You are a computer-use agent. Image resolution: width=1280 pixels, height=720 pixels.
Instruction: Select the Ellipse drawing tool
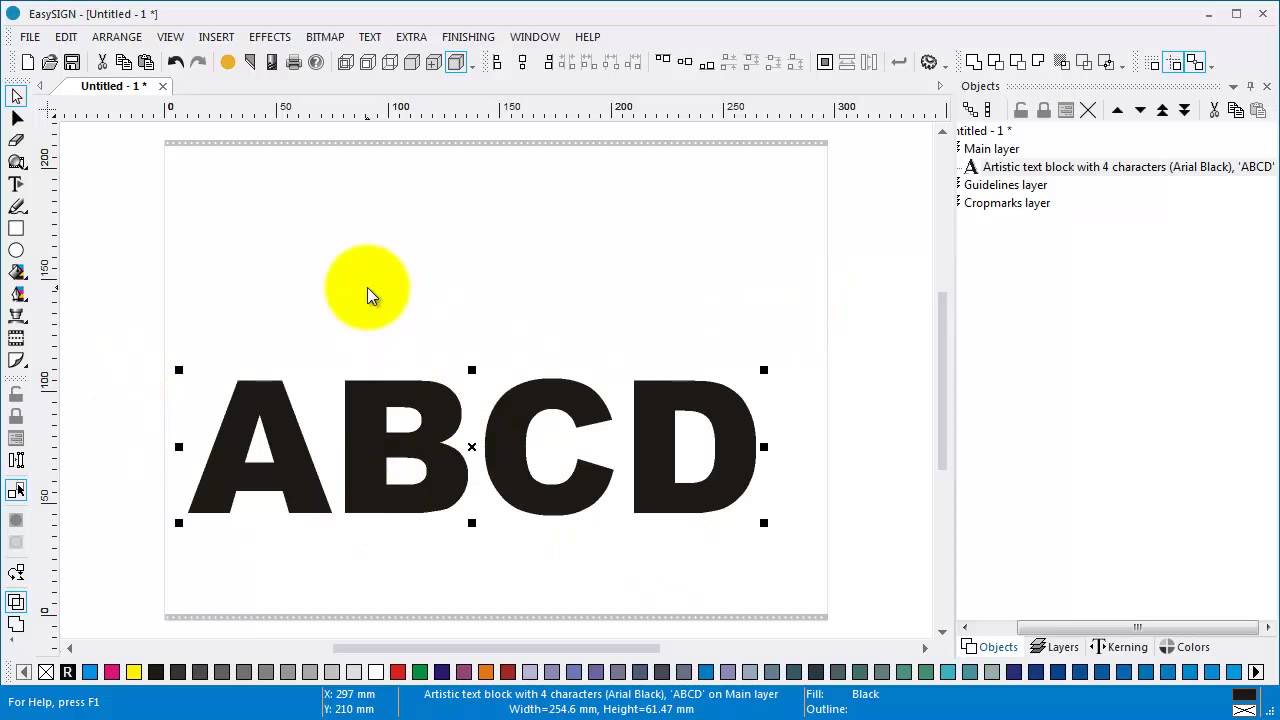click(x=16, y=251)
